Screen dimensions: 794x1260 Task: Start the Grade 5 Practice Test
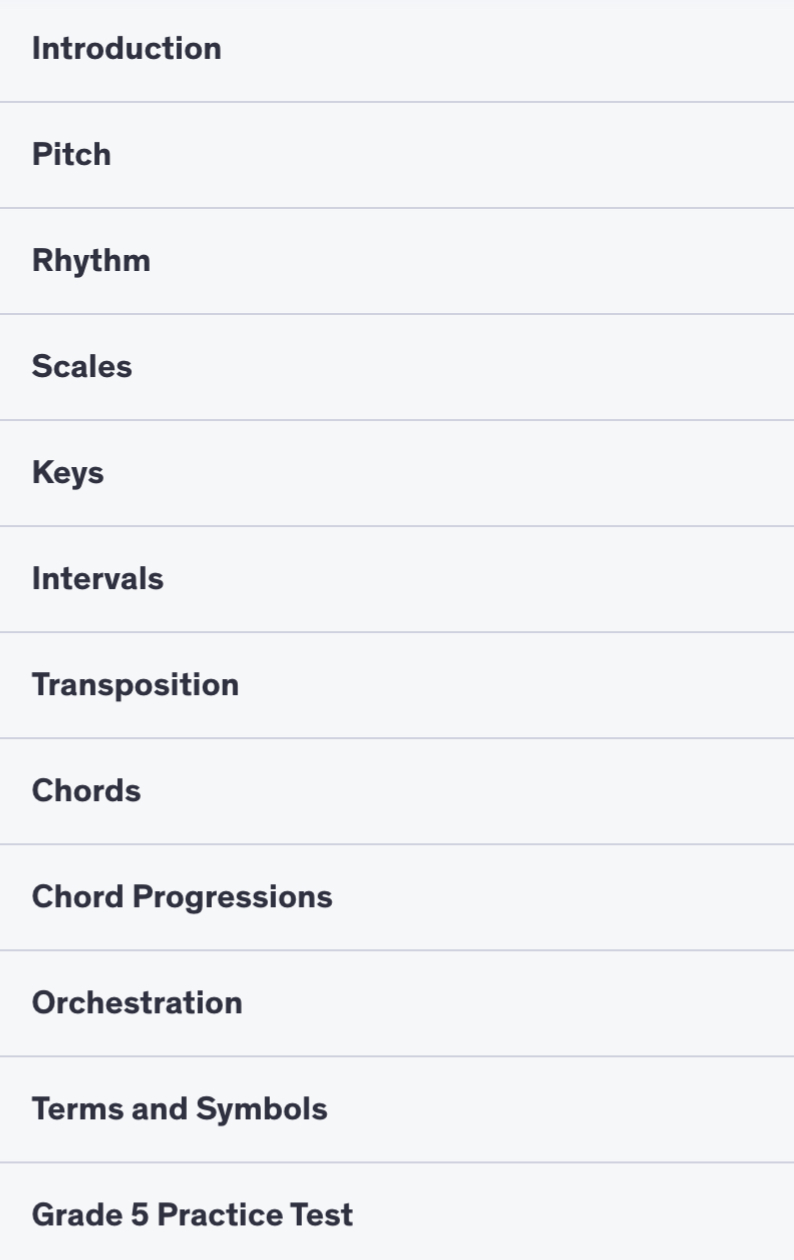(x=192, y=1215)
